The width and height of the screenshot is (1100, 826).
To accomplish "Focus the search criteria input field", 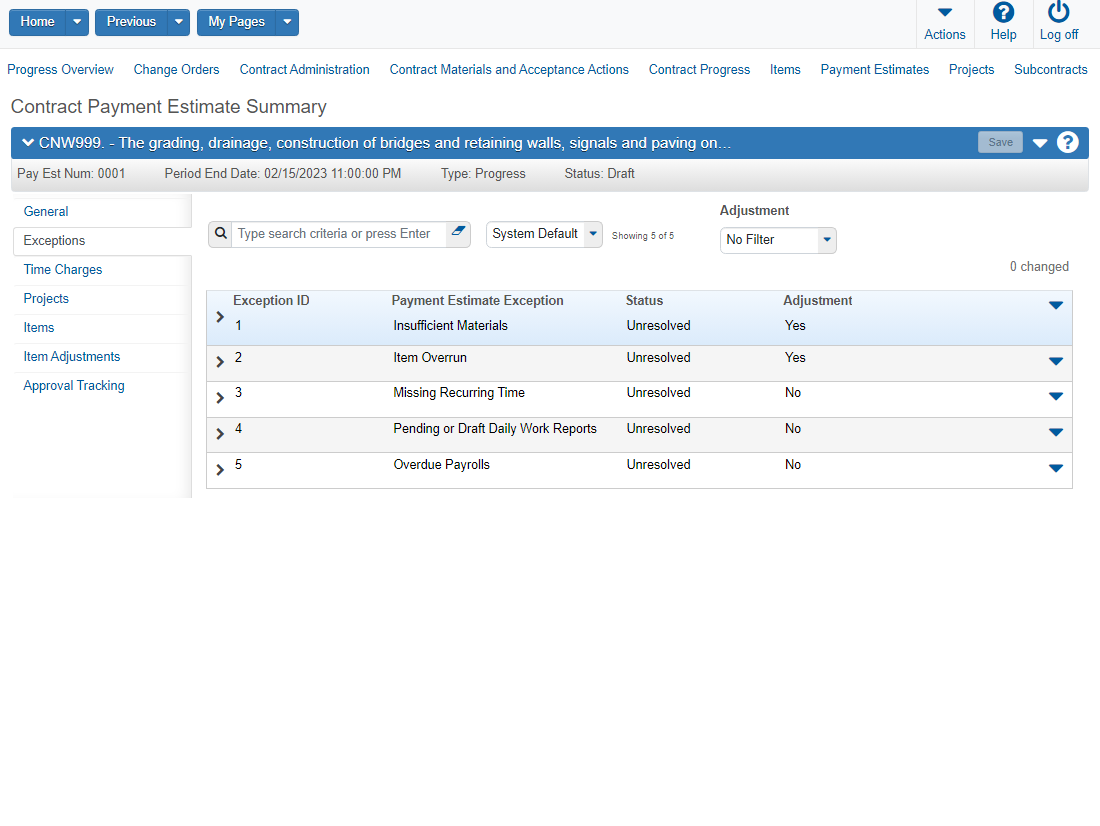I will 339,234.
